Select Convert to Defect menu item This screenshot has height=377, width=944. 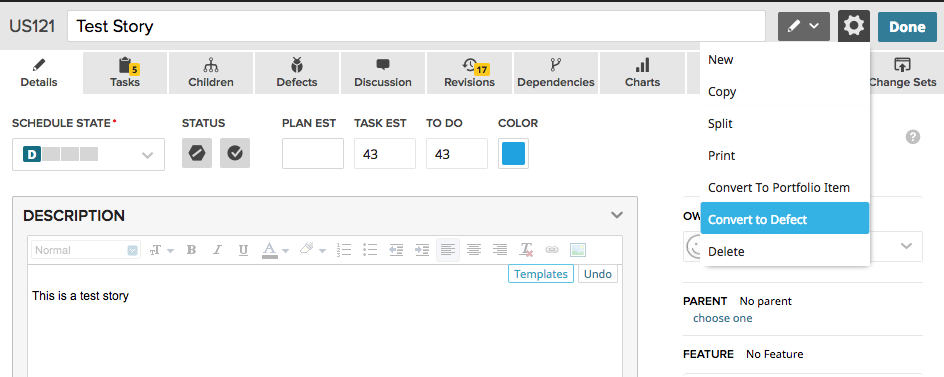pos(785,219)
